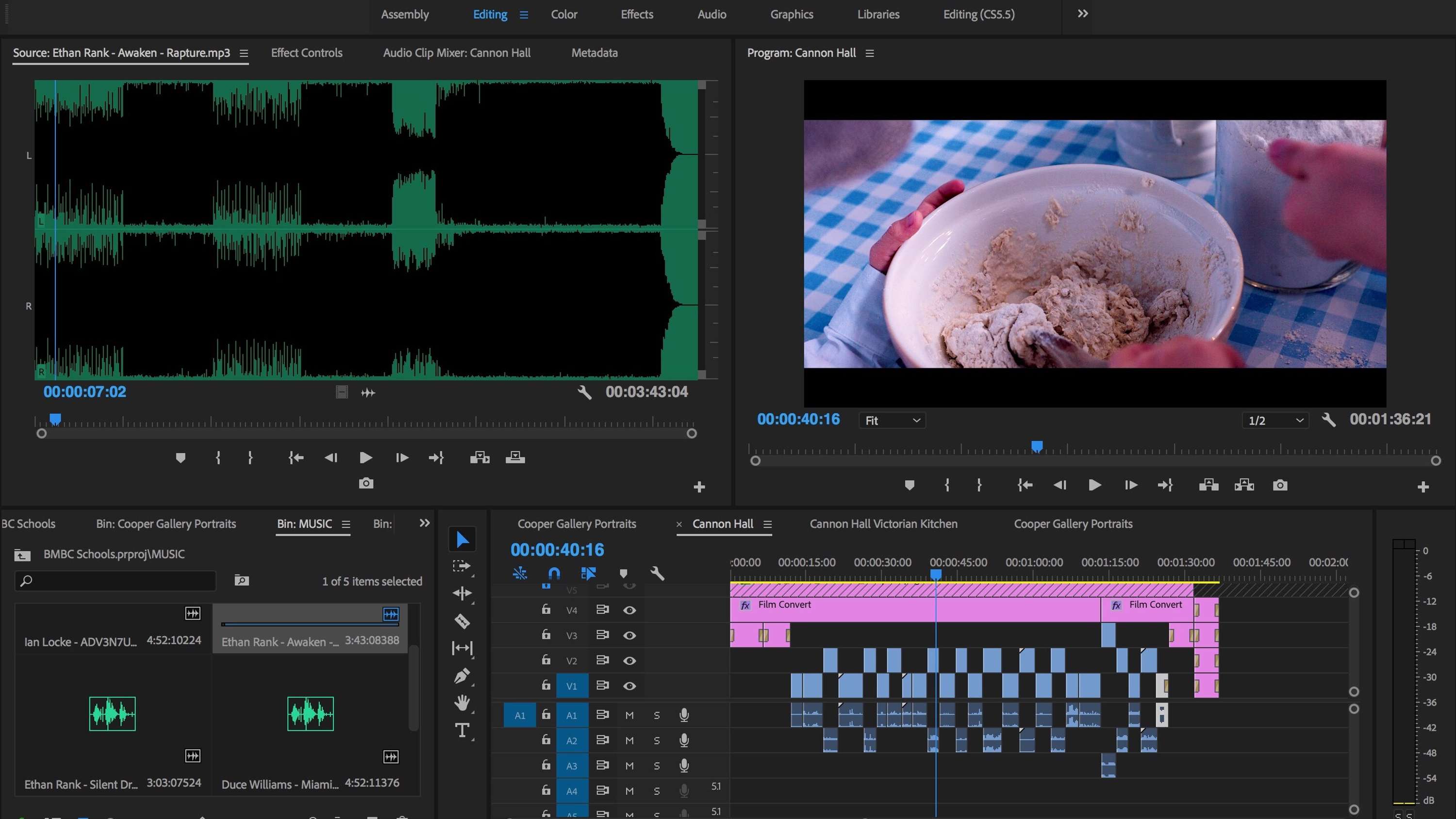The height and width of the screenshot is (819, 1456).
Task: Switch to the Audio workspace
Action: point(711,15)
